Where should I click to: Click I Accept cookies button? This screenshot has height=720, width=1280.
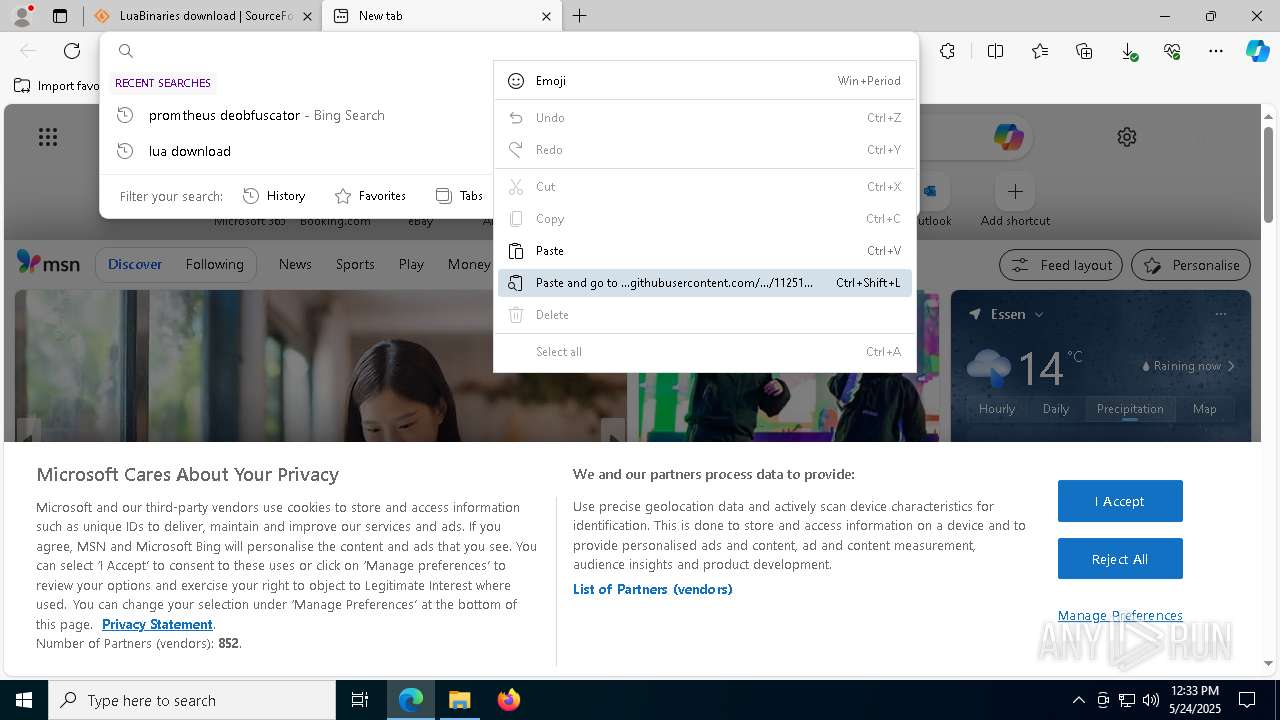pyautogui.click(x=1120, y=501)
